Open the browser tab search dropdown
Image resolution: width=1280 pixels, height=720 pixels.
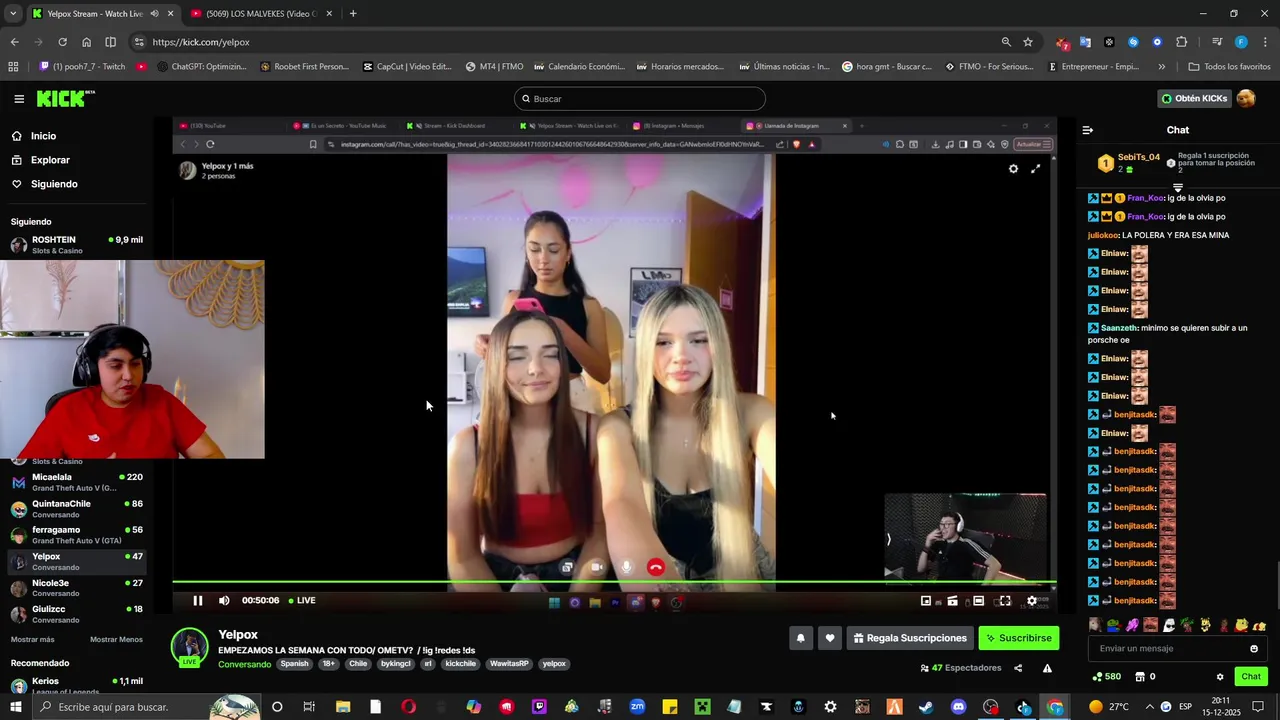point(13,14)
